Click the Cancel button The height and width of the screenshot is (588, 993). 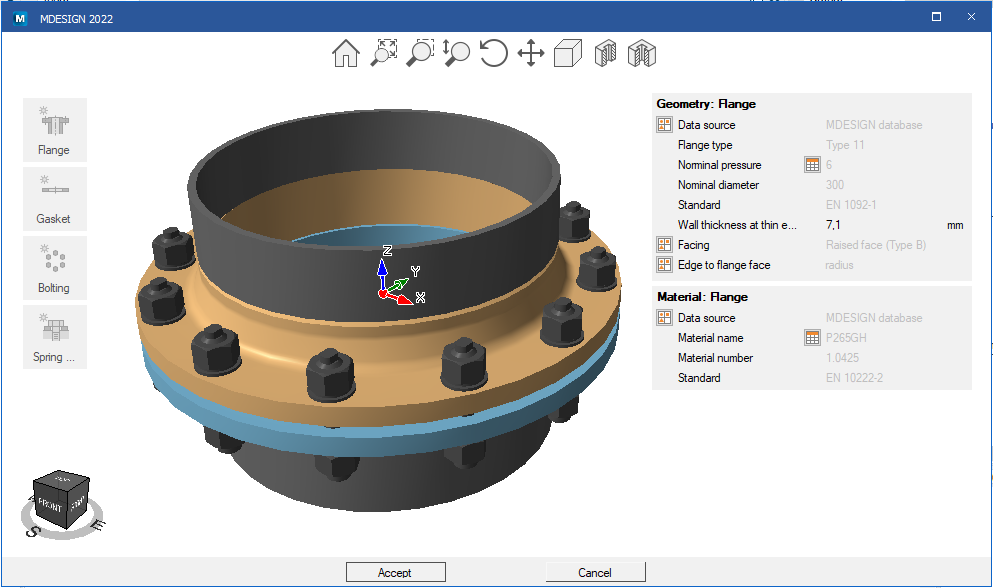click(595, 572)
